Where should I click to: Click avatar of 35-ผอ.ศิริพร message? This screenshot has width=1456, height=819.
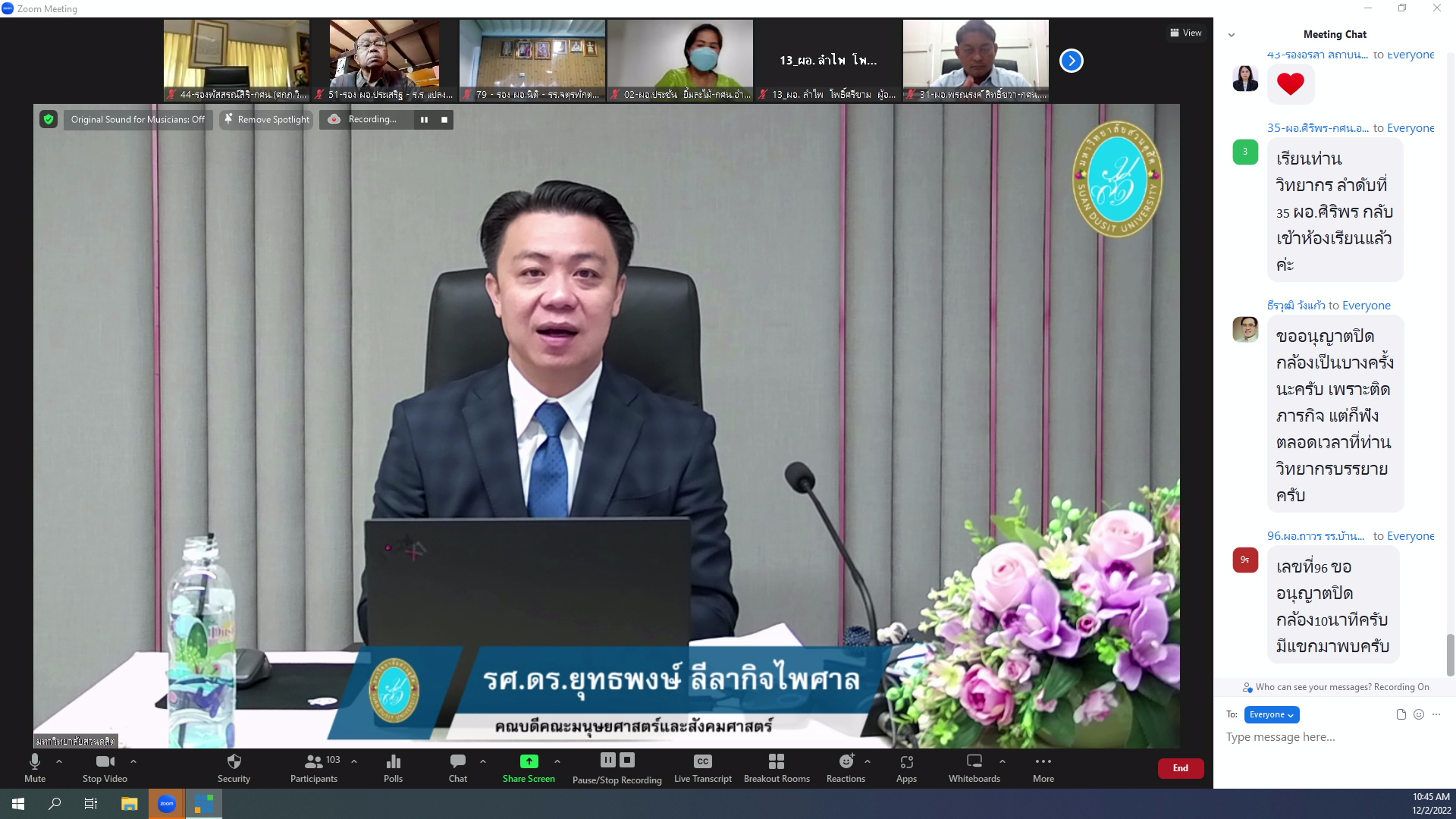[x=1245, y=152]
